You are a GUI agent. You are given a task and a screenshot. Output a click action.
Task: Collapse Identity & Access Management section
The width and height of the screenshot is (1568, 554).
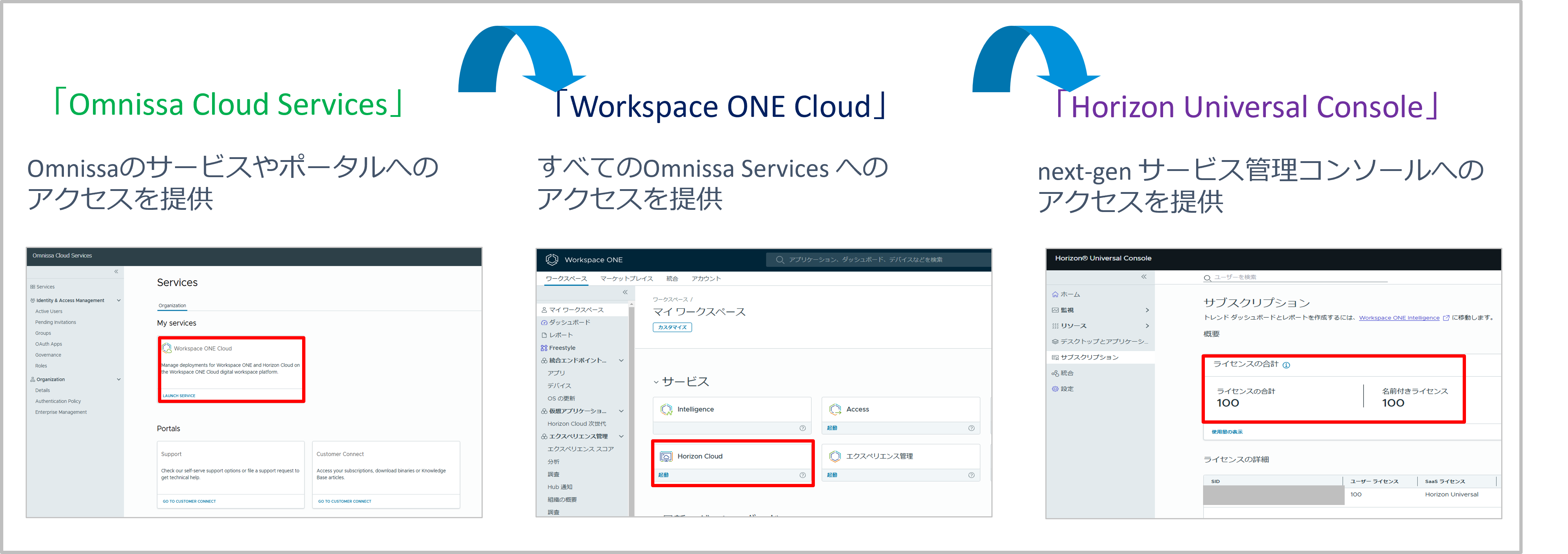click(x=119, y=300)
